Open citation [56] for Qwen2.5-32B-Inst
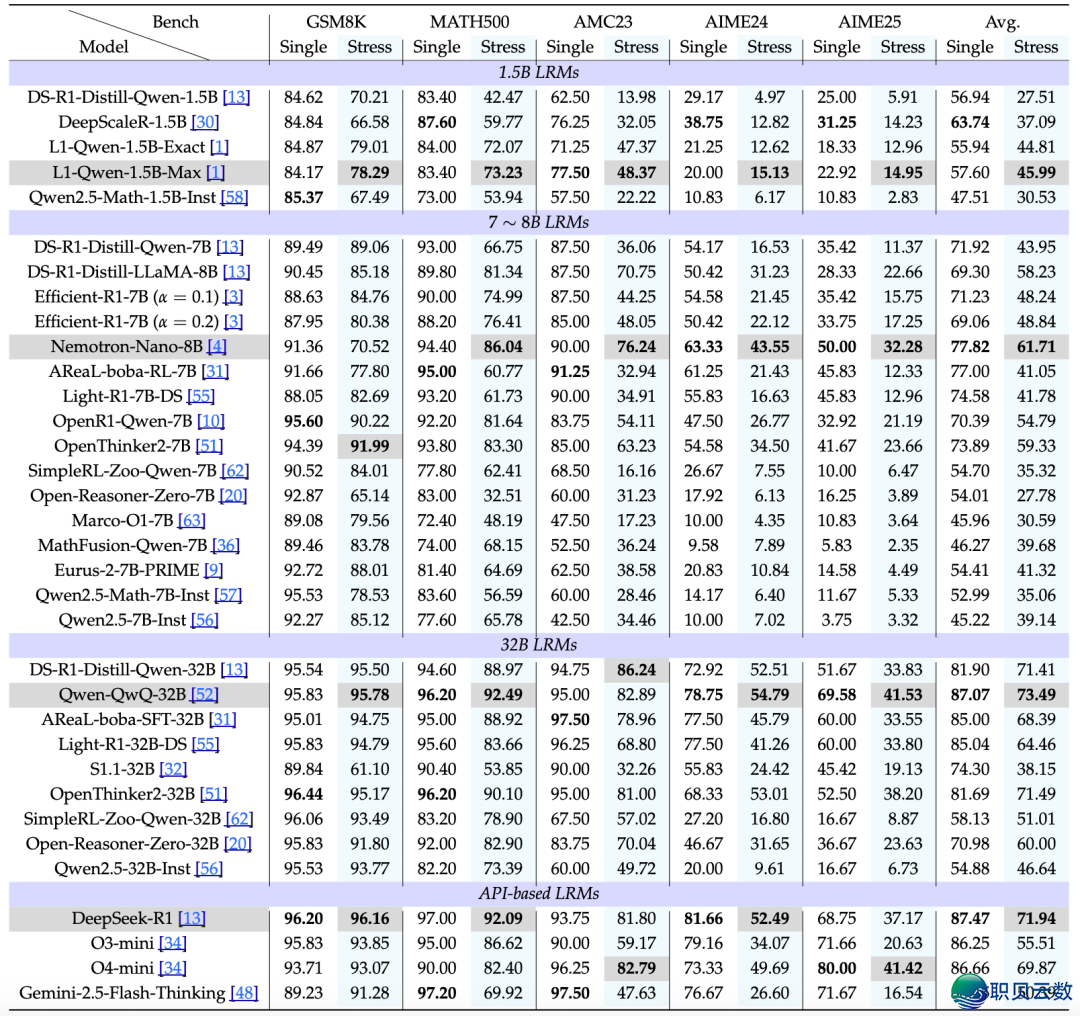Image resolution: width=1080 pixels, height=1016 pixels. [x=209, y=869]
